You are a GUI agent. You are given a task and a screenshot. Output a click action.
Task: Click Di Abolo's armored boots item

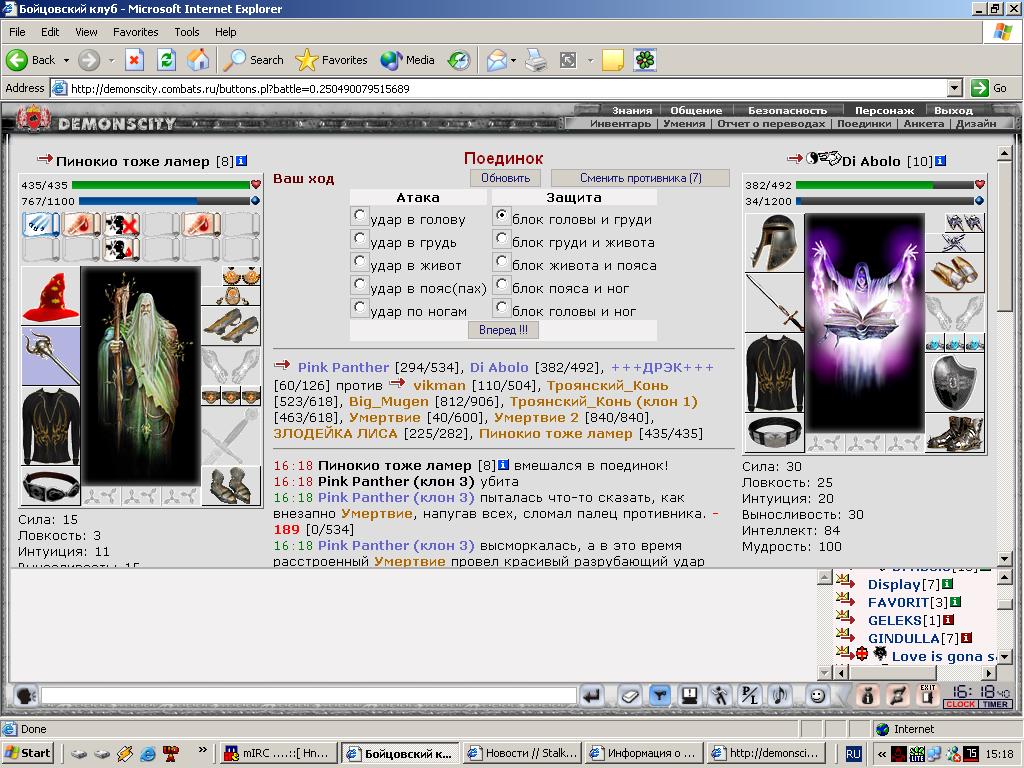tap(954, 432)
